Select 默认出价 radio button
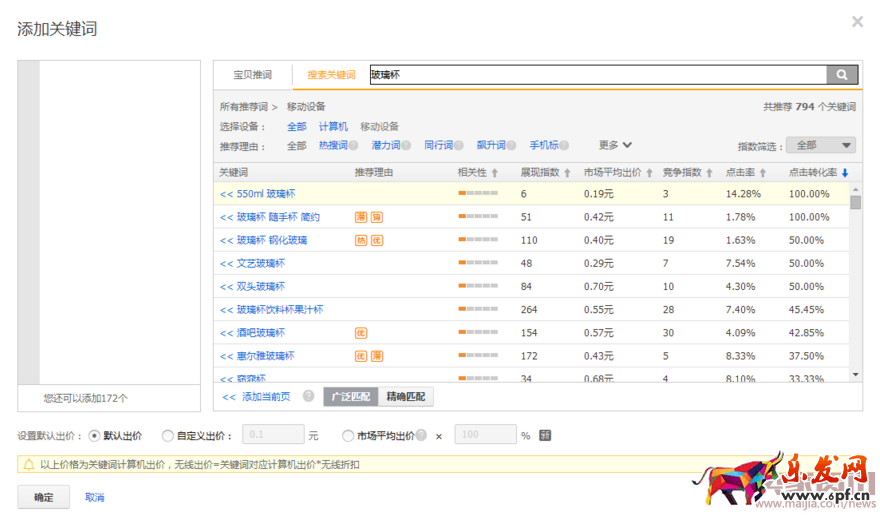The width and height of the screenshot is (880, 516). point(95,436)
